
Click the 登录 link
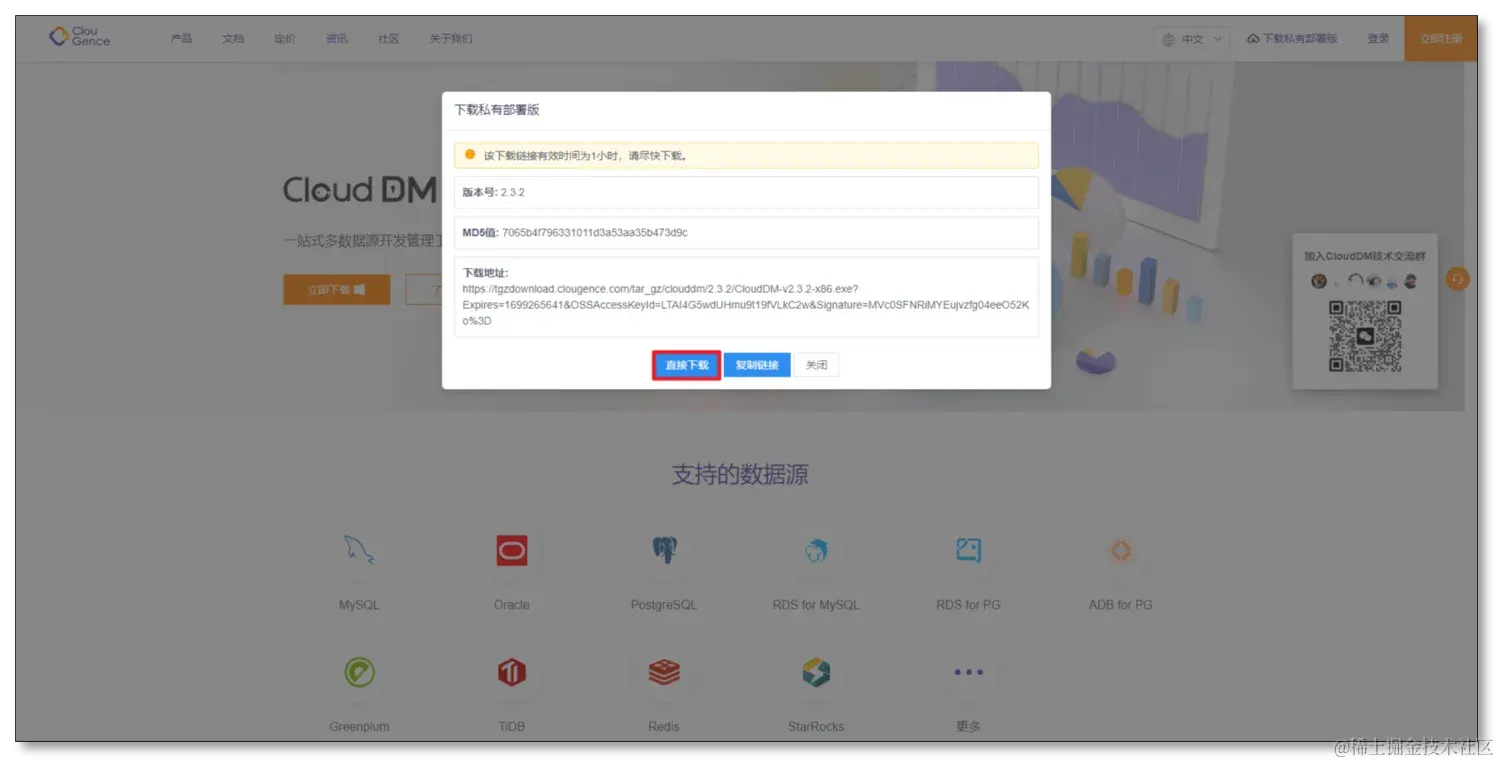(x=1379, y=39)
